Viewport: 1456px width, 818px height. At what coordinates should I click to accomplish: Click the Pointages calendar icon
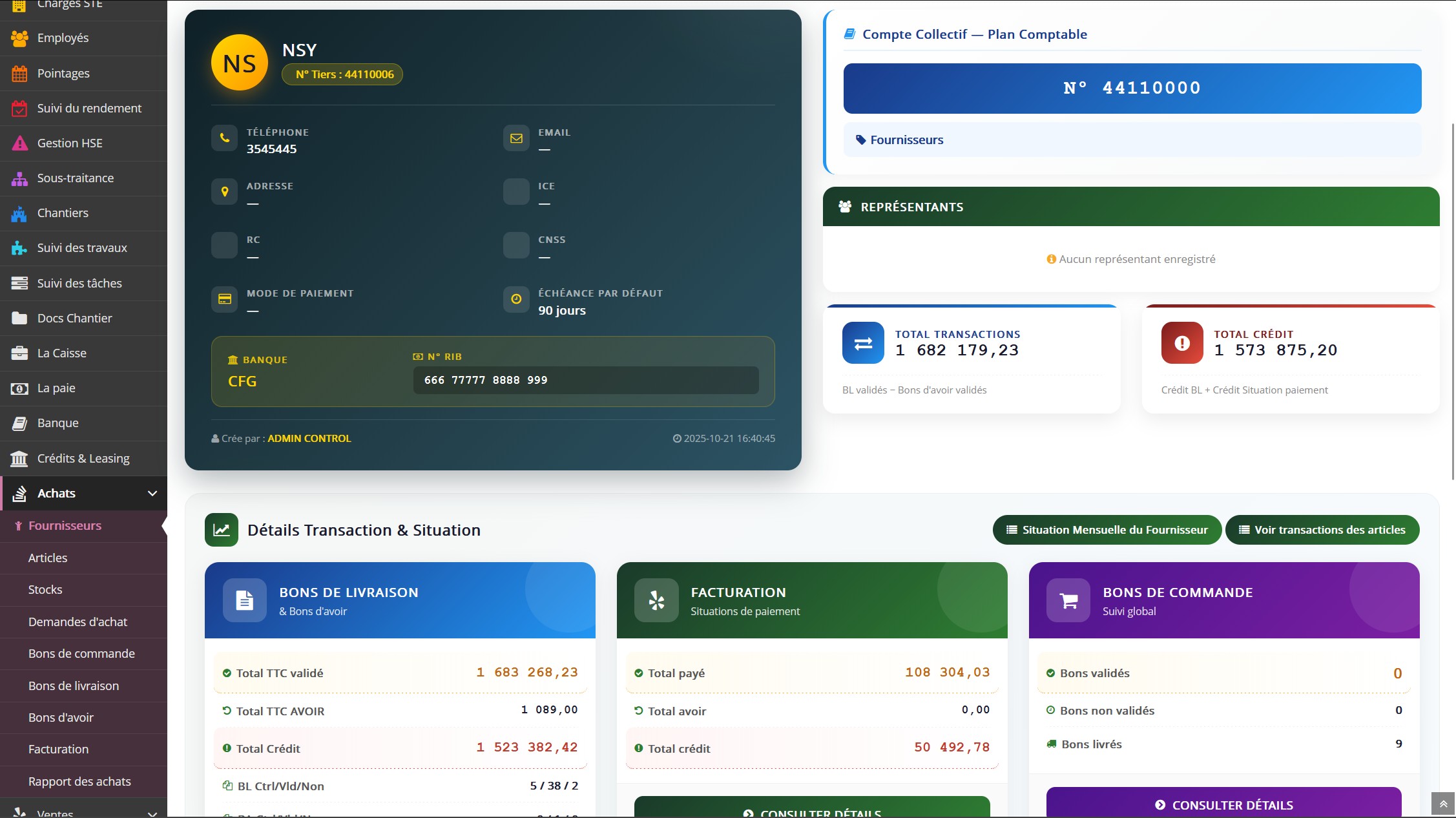point(19,74)
